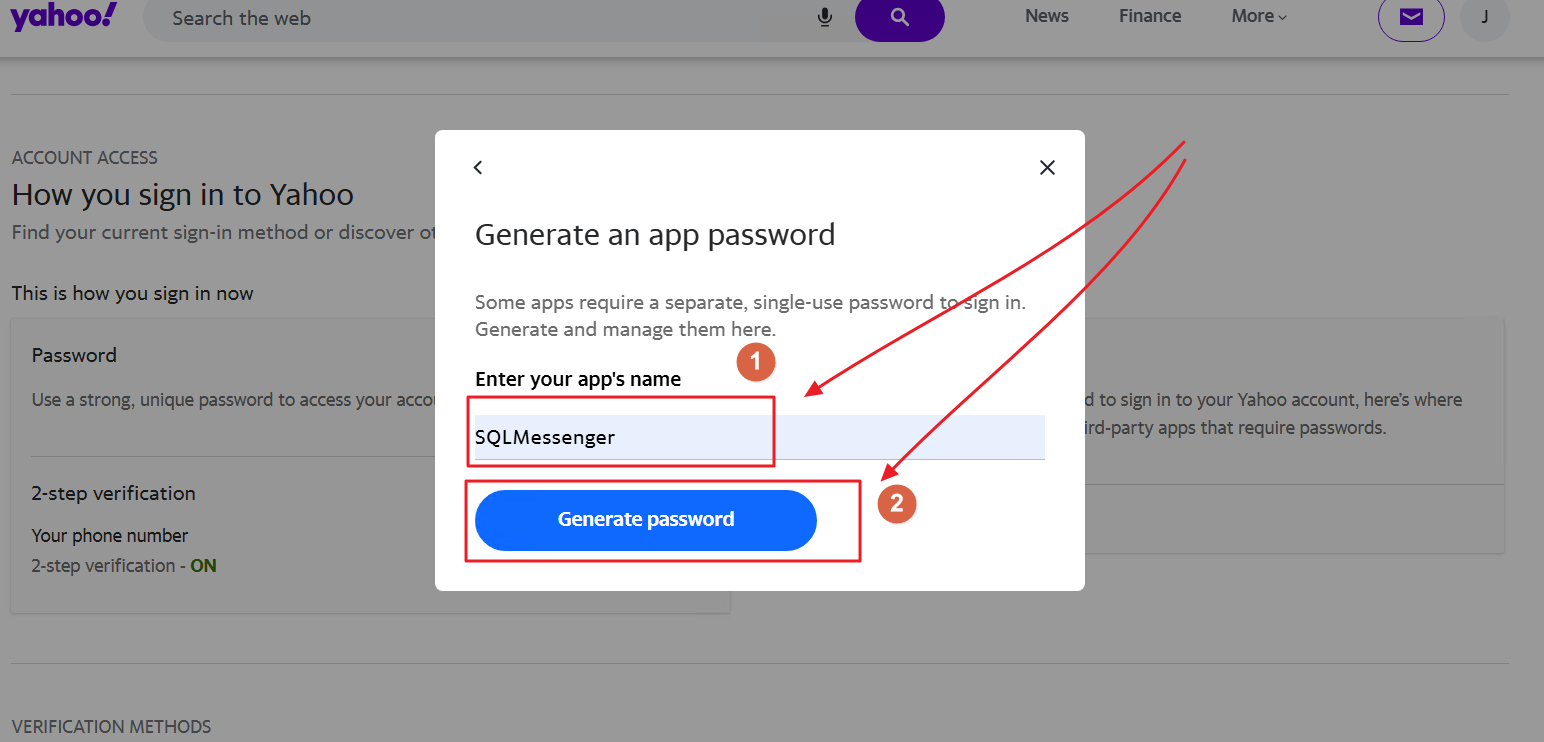Click the Generate password button
Screen dimensions: 1544x742
coord(646,520)
